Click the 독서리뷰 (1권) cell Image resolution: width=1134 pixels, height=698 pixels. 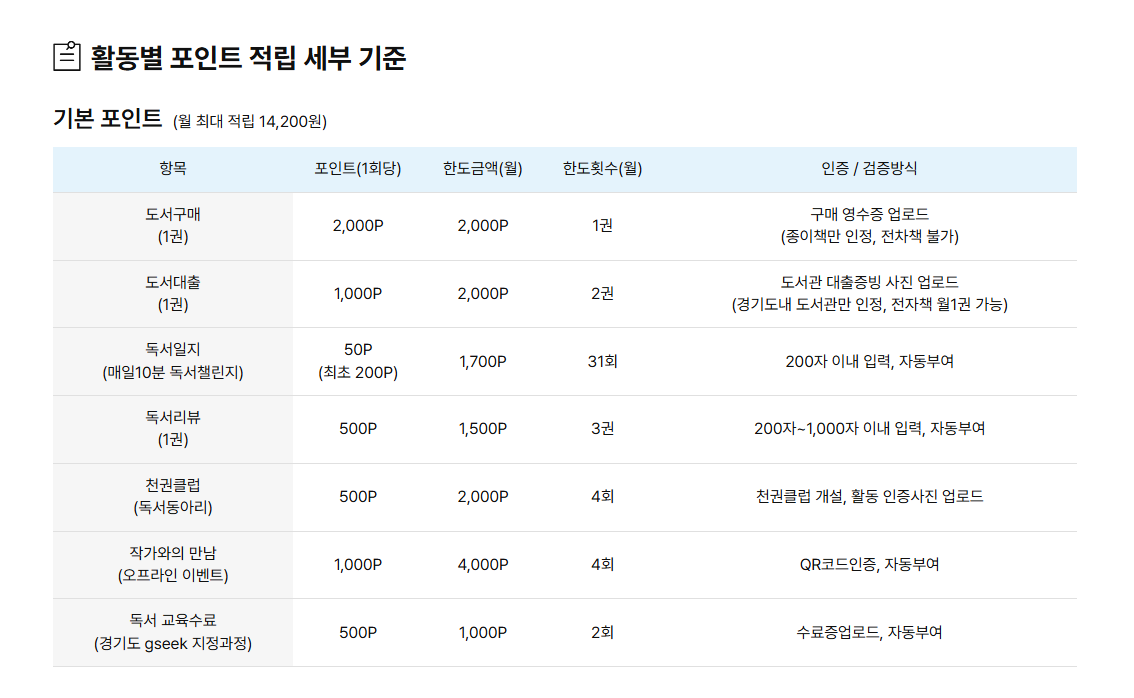(x=172, y=429)
